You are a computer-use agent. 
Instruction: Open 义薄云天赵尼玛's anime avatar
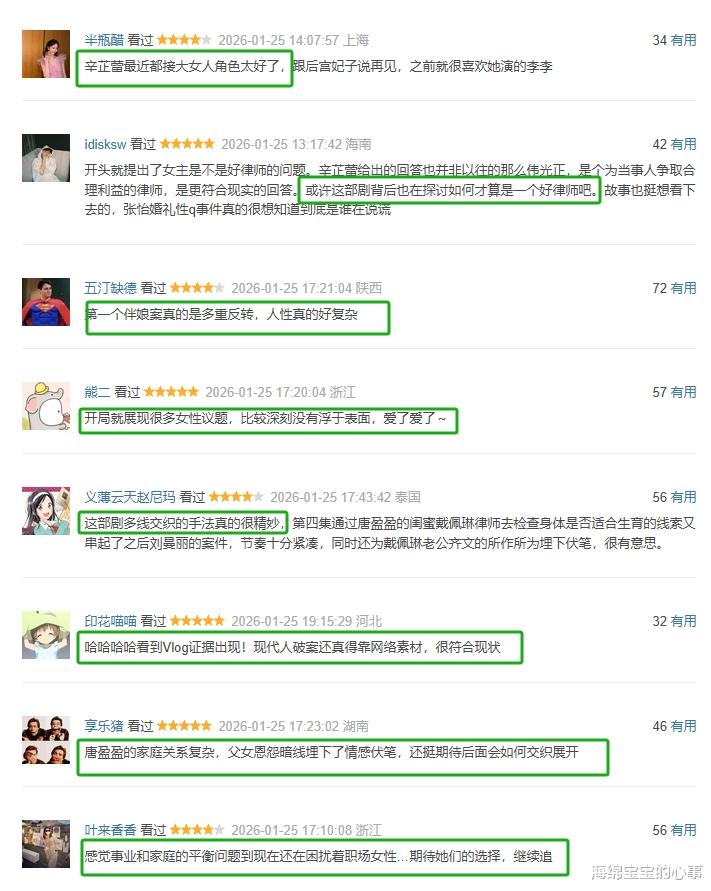46,510
